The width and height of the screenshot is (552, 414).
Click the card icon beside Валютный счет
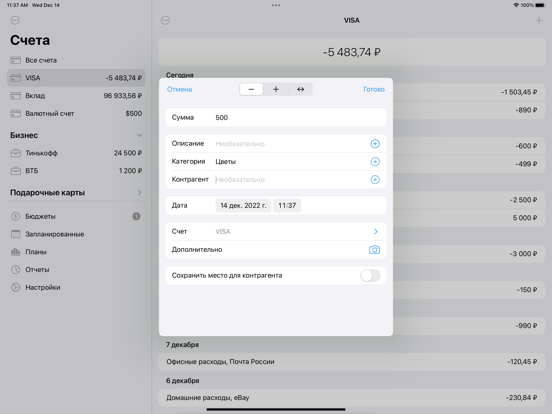15,113
